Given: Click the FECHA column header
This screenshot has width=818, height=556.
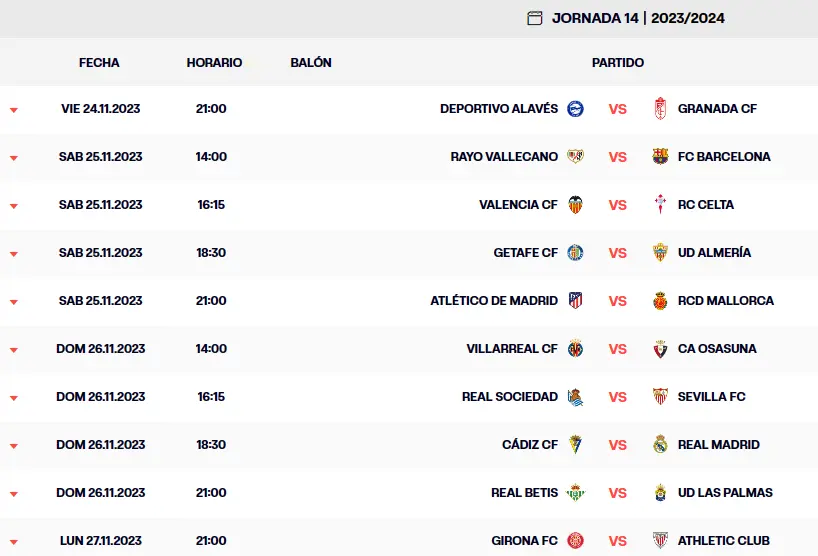Looking at the screenshot, I should (x=99, y=63).
